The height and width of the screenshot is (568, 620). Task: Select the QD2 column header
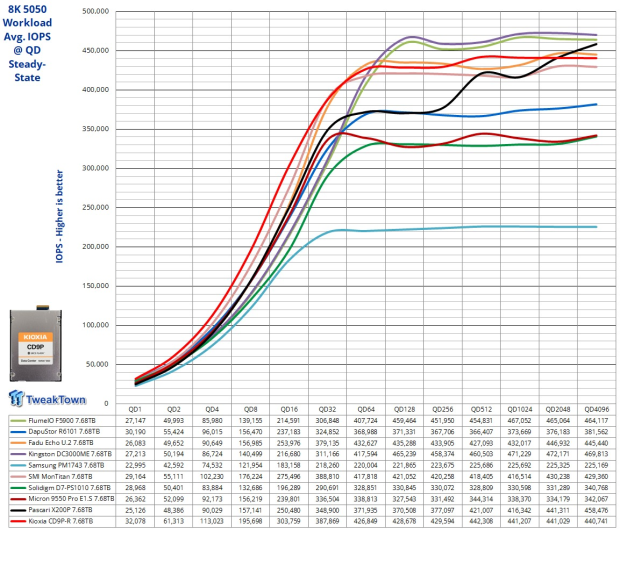pos(174,409)
